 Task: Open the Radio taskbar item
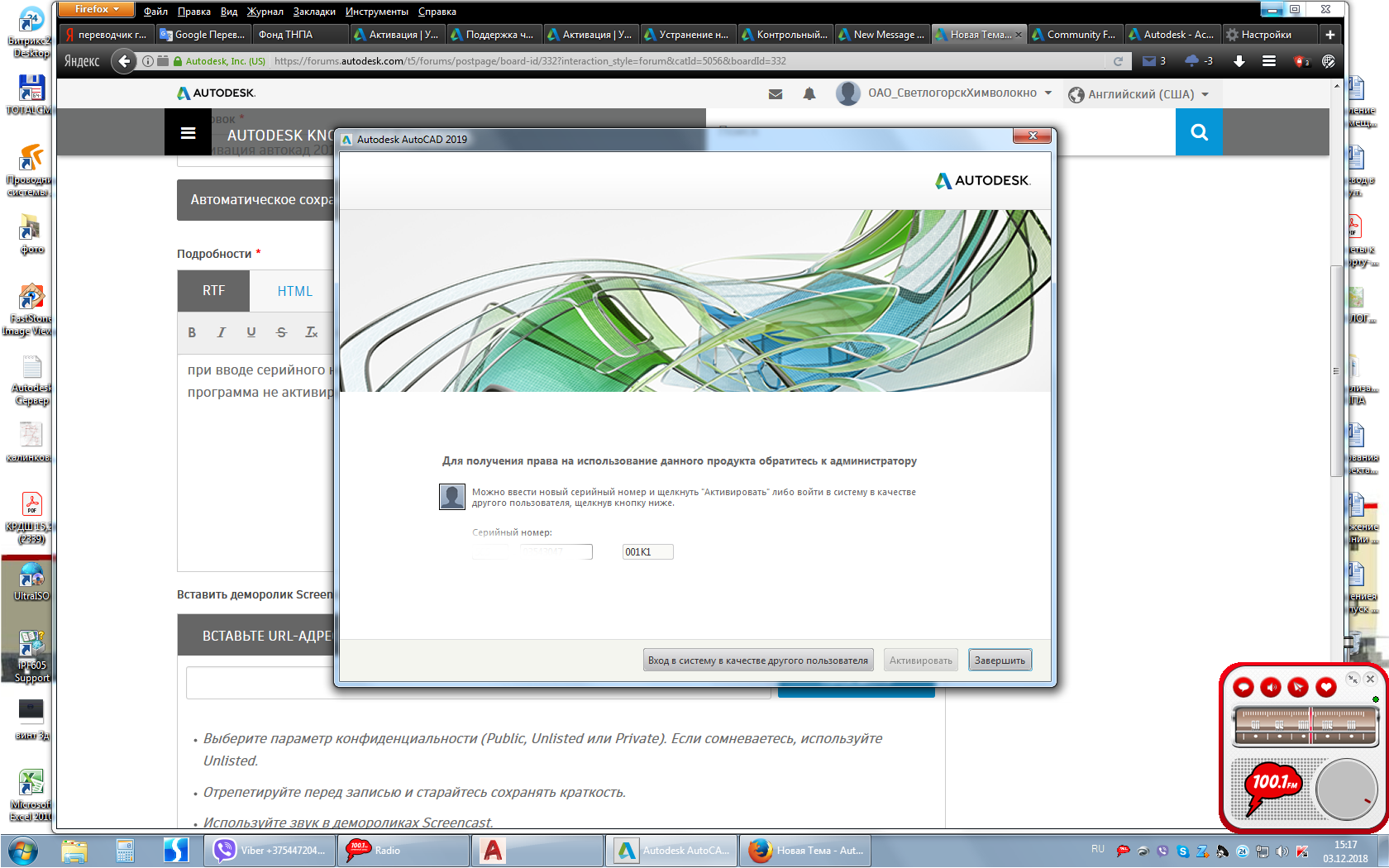pyautogui.click(x=404, y=851)
